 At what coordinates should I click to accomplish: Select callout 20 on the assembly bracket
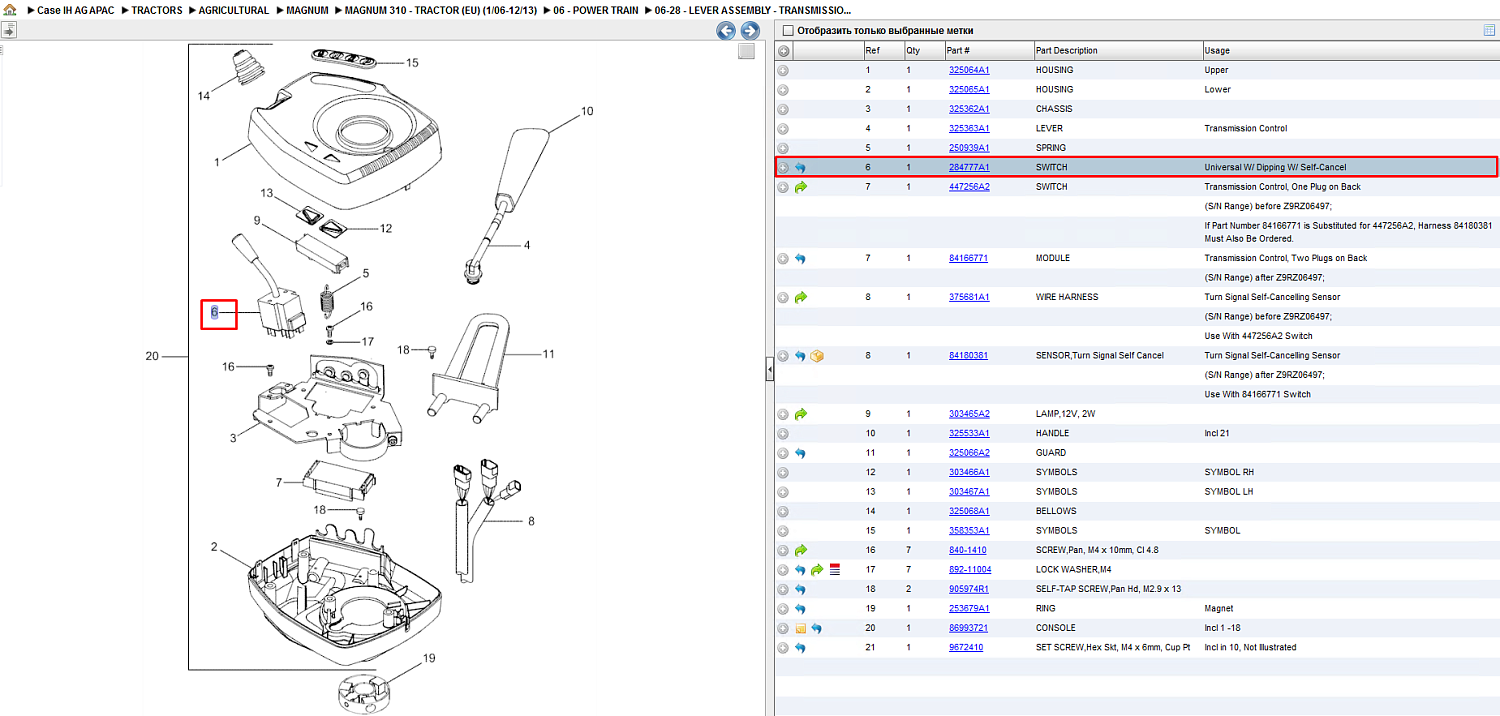(x=152, y=357)
